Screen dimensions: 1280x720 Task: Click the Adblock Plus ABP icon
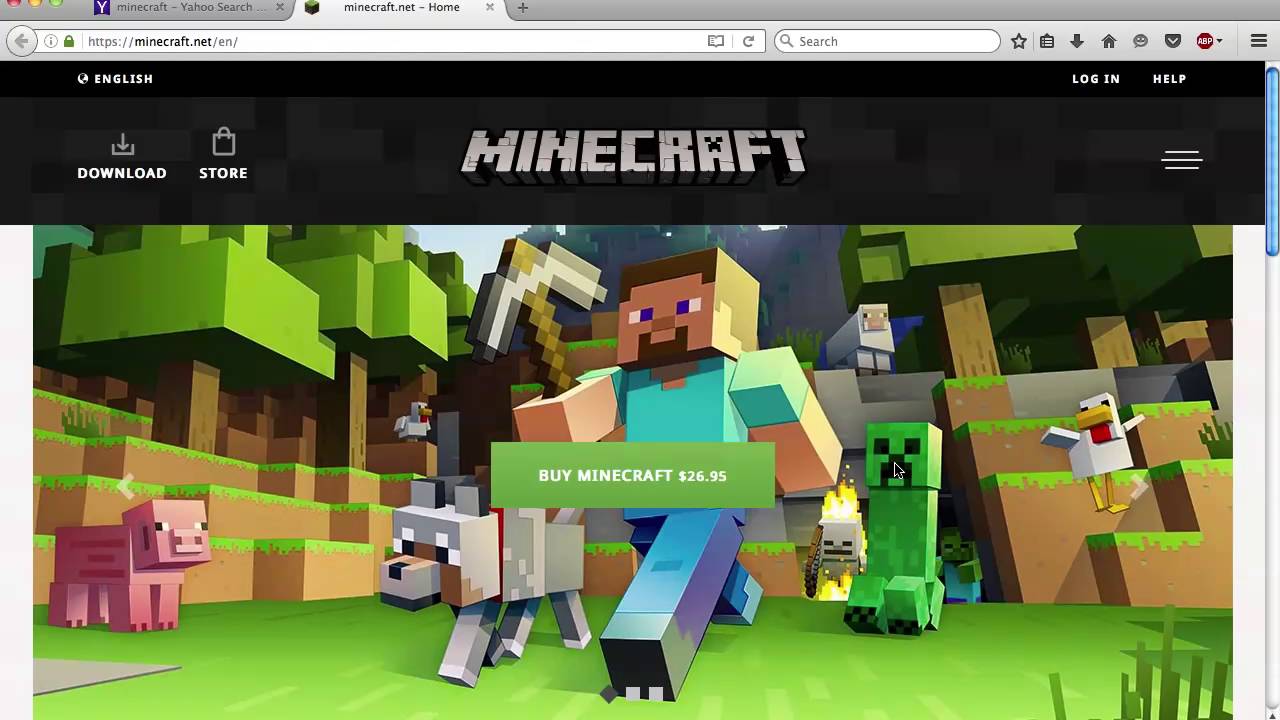coord(1205,41)
